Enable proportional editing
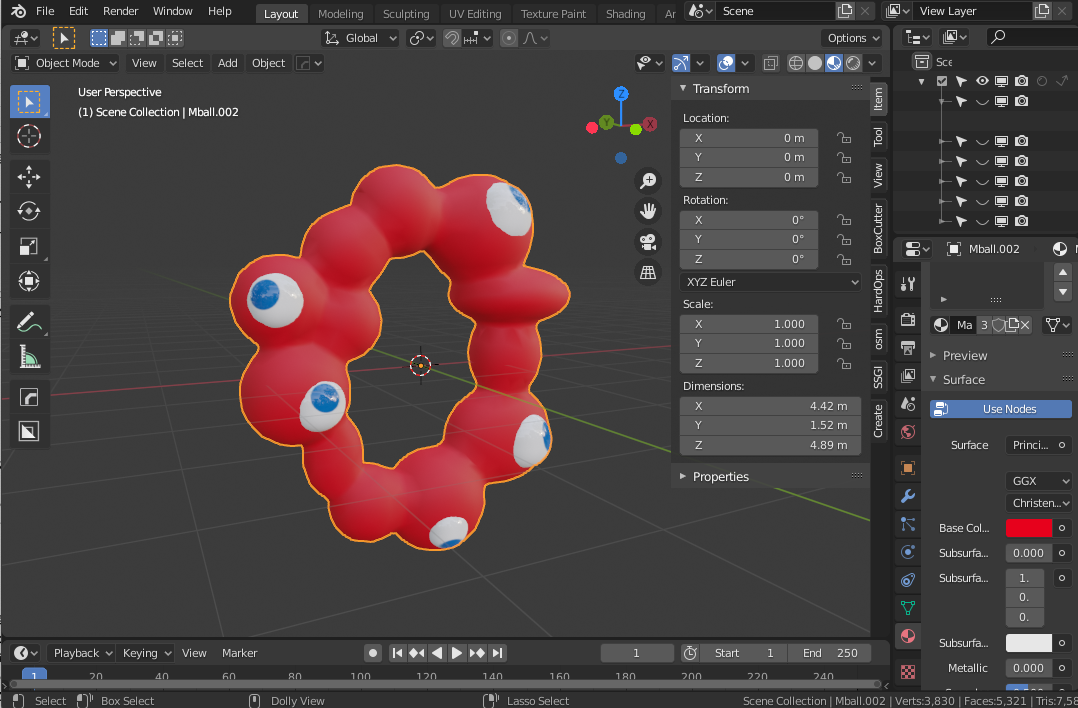The image size is (1078, 708). pyautogui.click(x=509, y=38)
